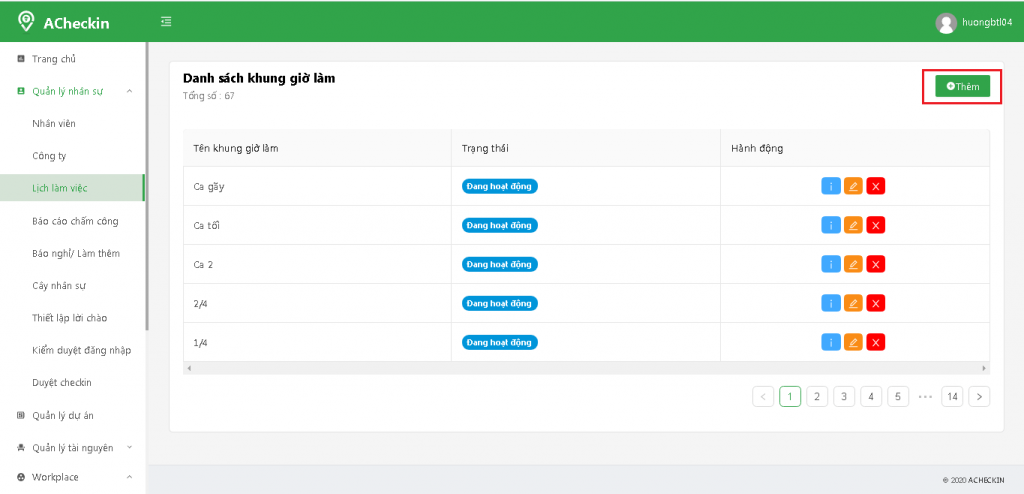Collapse the sidebar with the menu fold icon
Screen dimensions: 1024x494
167,22
